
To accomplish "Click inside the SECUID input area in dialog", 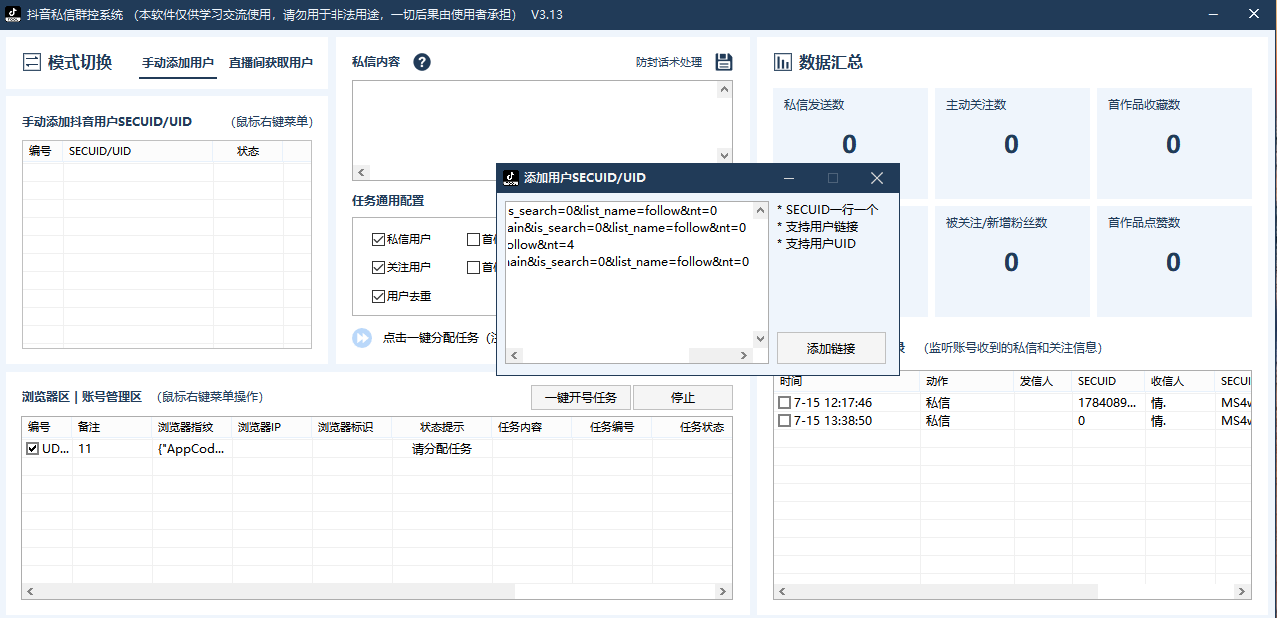I will click(629, 275).
